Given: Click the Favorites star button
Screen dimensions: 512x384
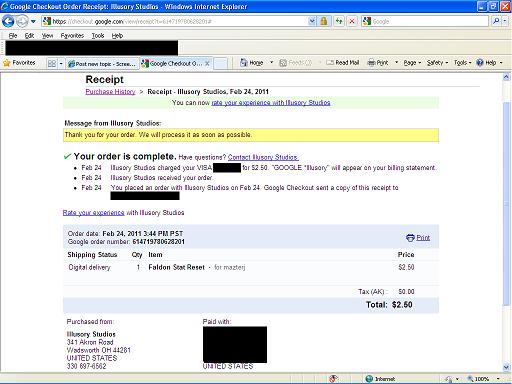Looking at the screenshot, I should (x=19, y=63).
